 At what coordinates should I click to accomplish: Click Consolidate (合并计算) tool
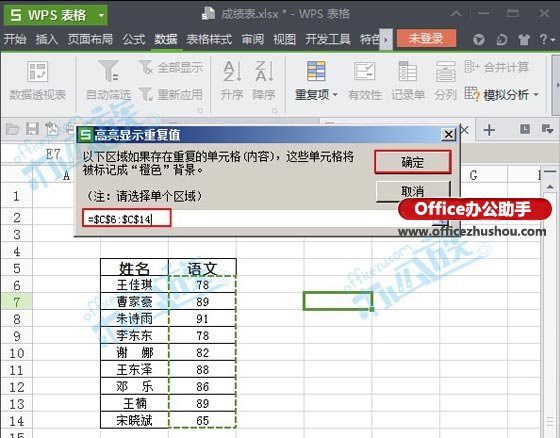pyautogui.click(x=496, y=67)
